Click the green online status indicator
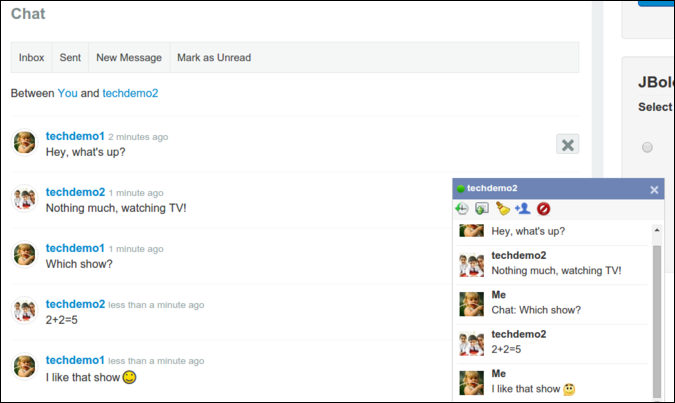The image size is (675, 403). [460, 189]
